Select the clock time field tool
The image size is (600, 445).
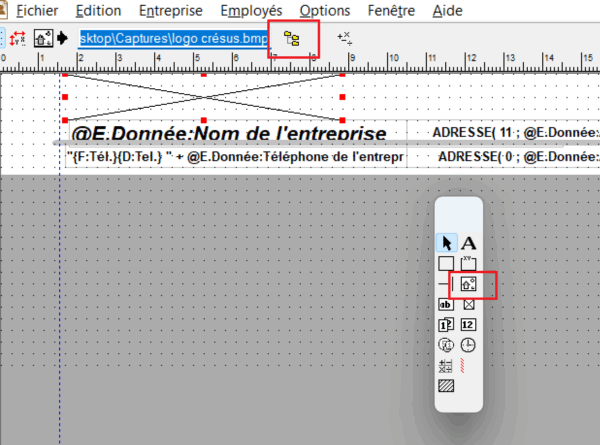tap(468, 345)
